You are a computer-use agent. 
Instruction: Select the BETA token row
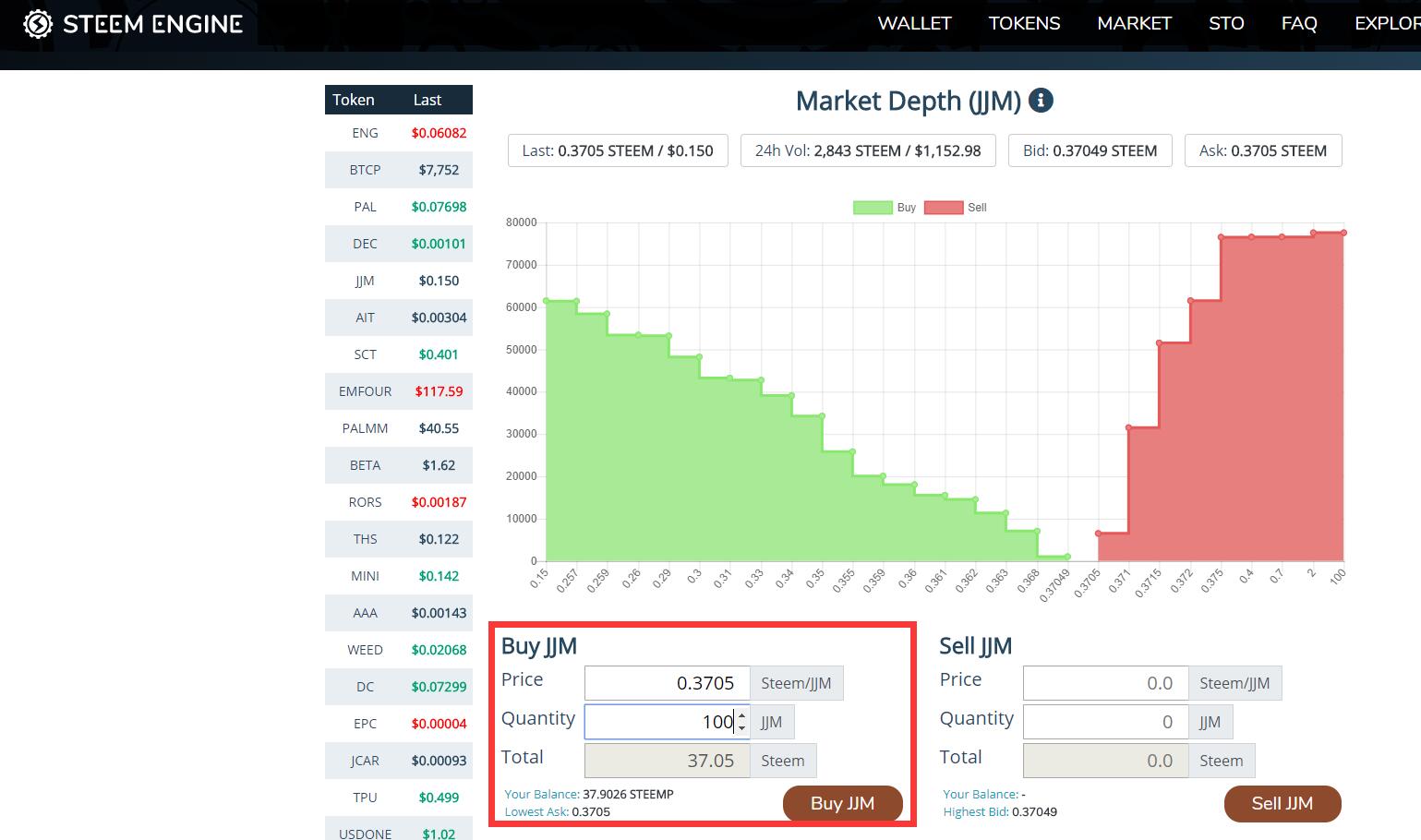(x=399, y=465)
